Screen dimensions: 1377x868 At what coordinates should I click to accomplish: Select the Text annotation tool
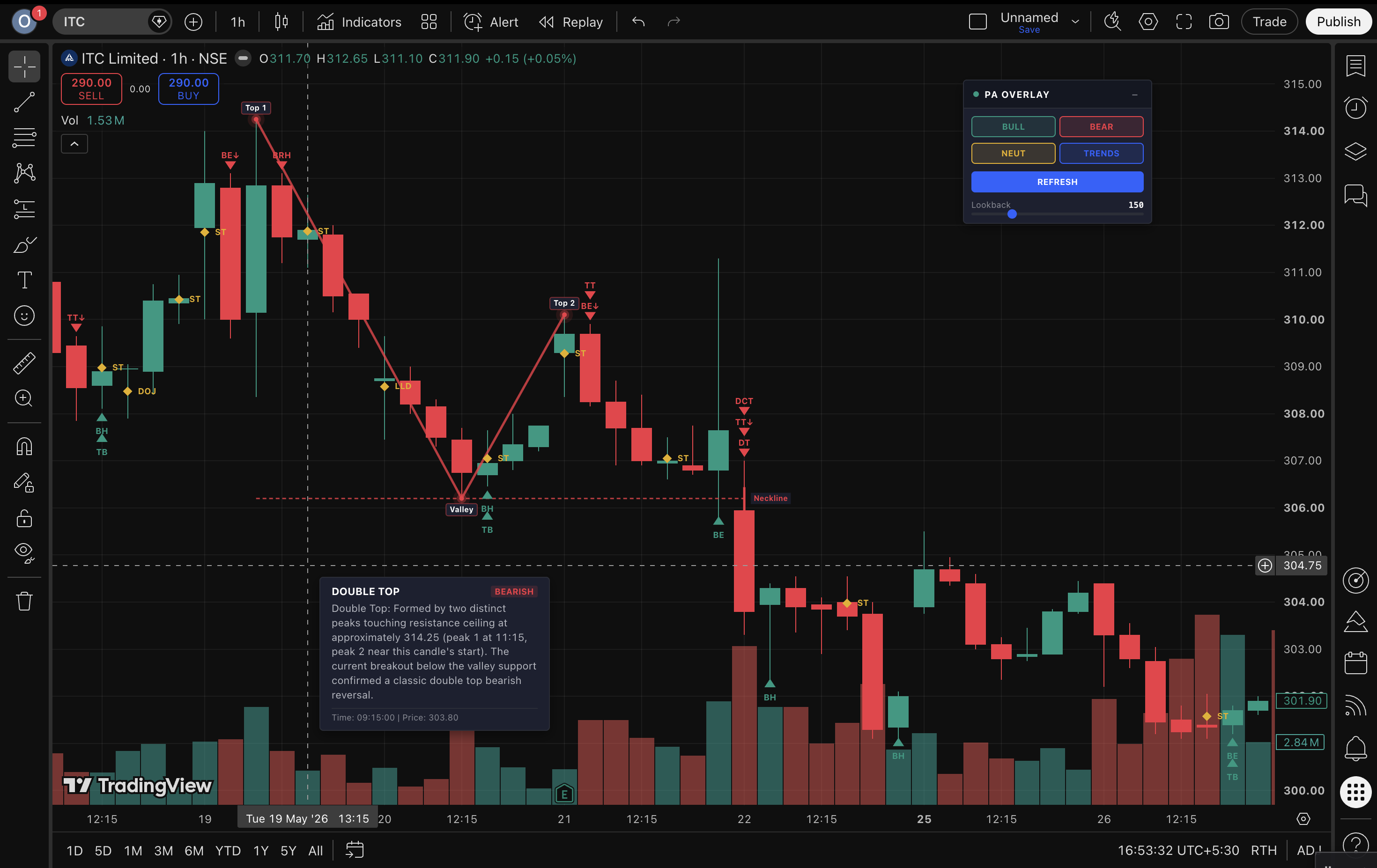24,280
